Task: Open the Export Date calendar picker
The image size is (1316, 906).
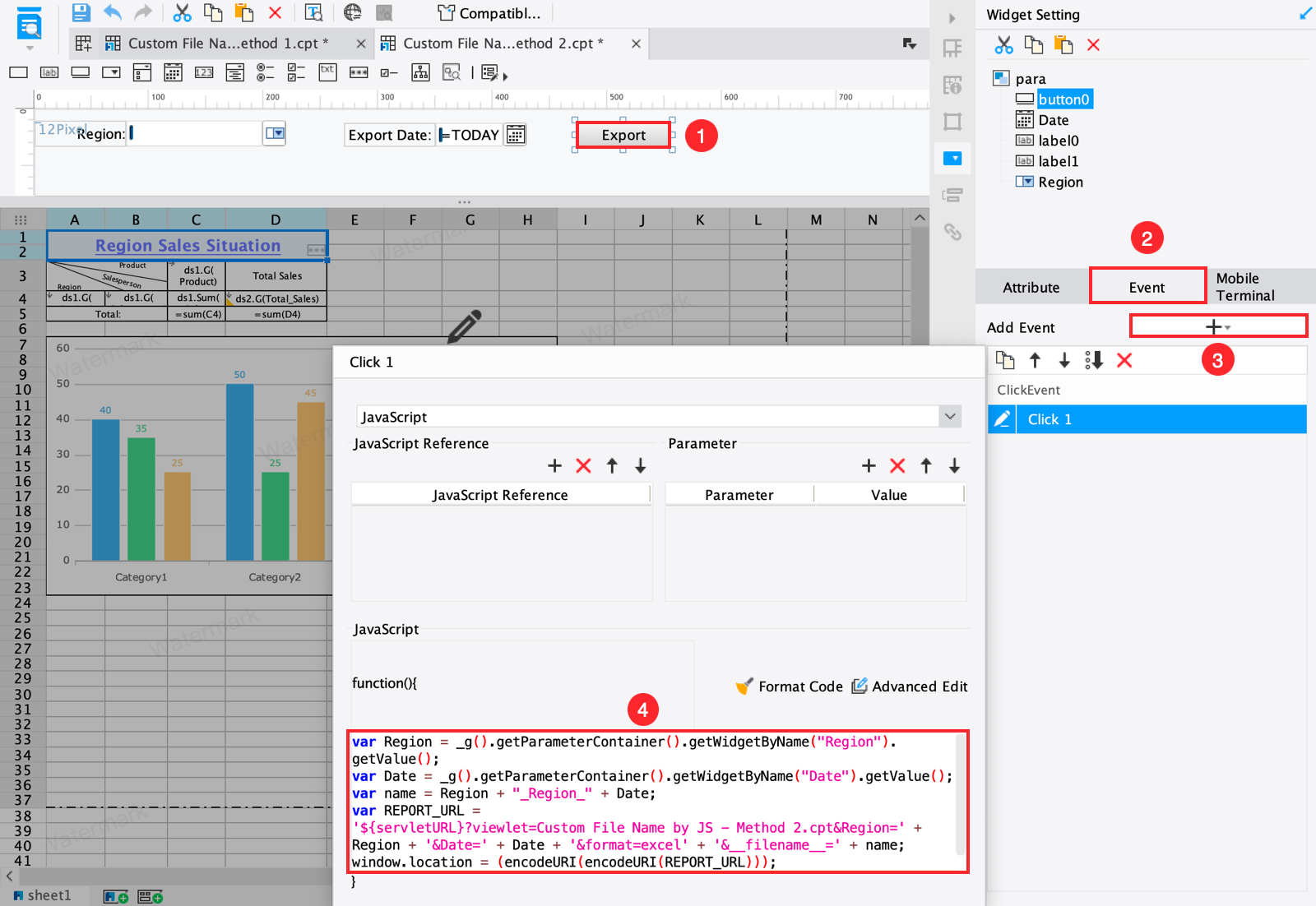Action: (515, 134)
